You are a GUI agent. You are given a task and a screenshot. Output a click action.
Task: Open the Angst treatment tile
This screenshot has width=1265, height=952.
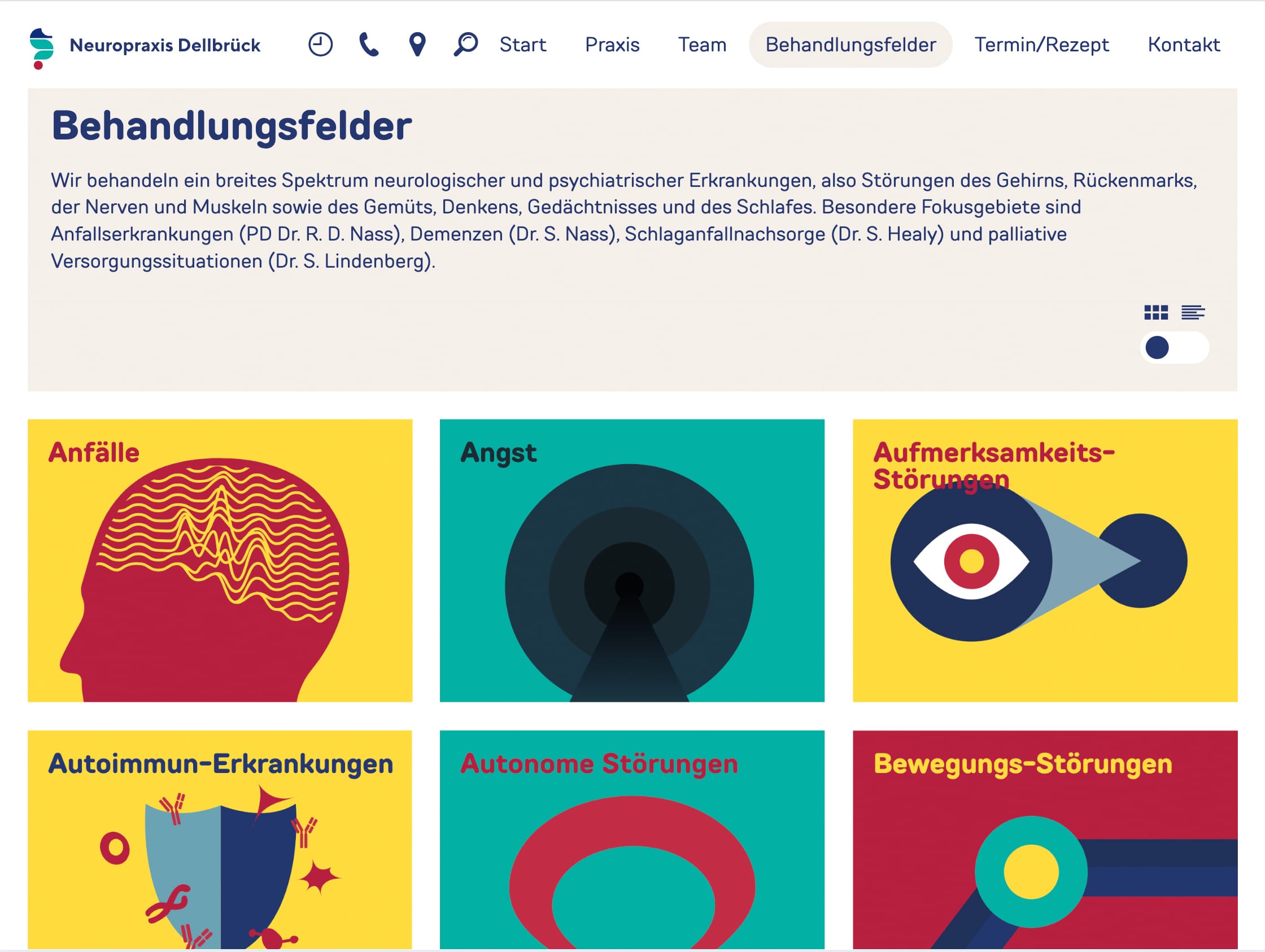point(632,560)
